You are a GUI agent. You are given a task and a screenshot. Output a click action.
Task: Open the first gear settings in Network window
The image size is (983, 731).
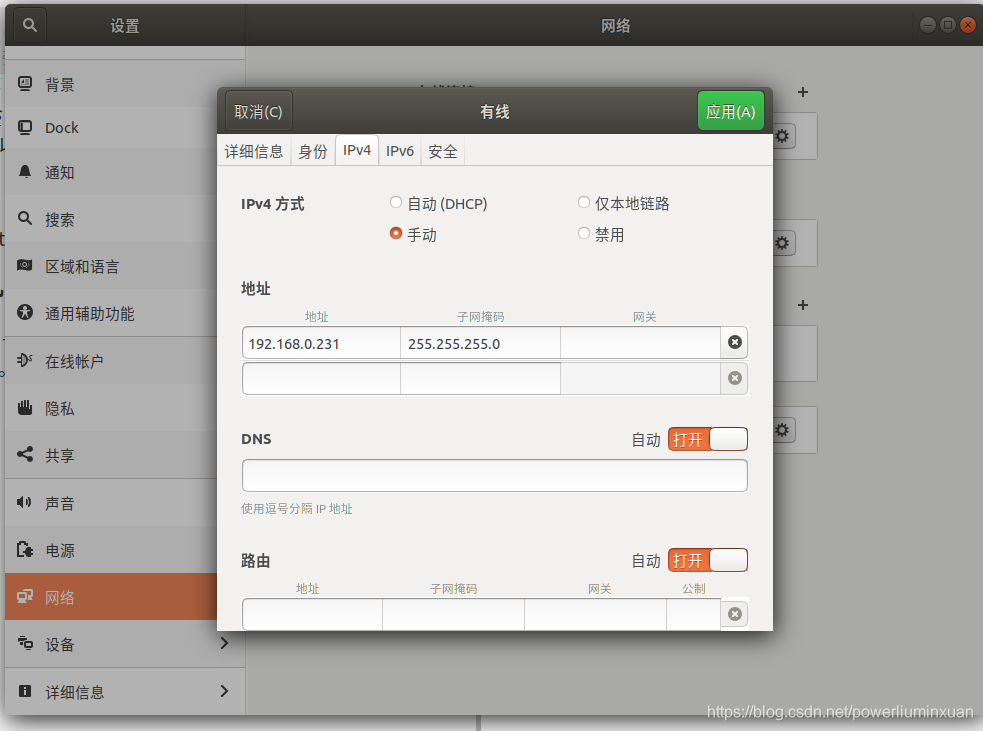(x=782, y=136)
